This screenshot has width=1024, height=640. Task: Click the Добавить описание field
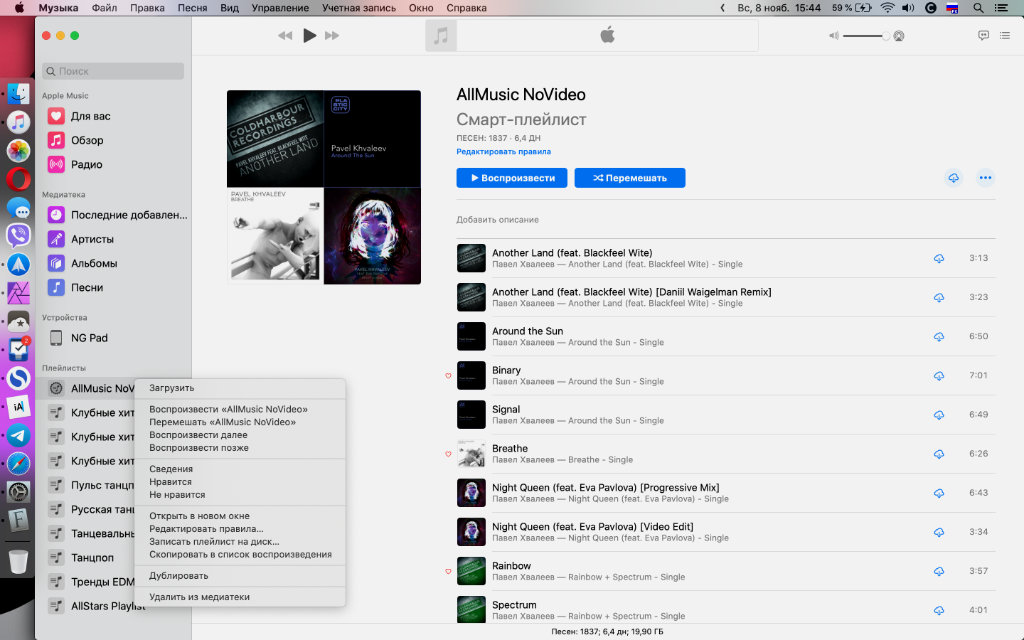498,220
